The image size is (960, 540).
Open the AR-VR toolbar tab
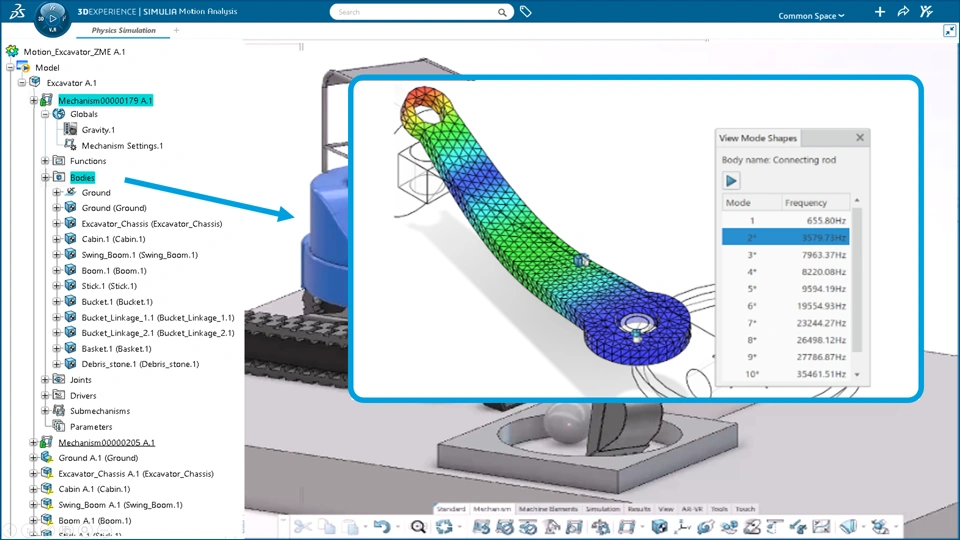[x=692, y=509]
